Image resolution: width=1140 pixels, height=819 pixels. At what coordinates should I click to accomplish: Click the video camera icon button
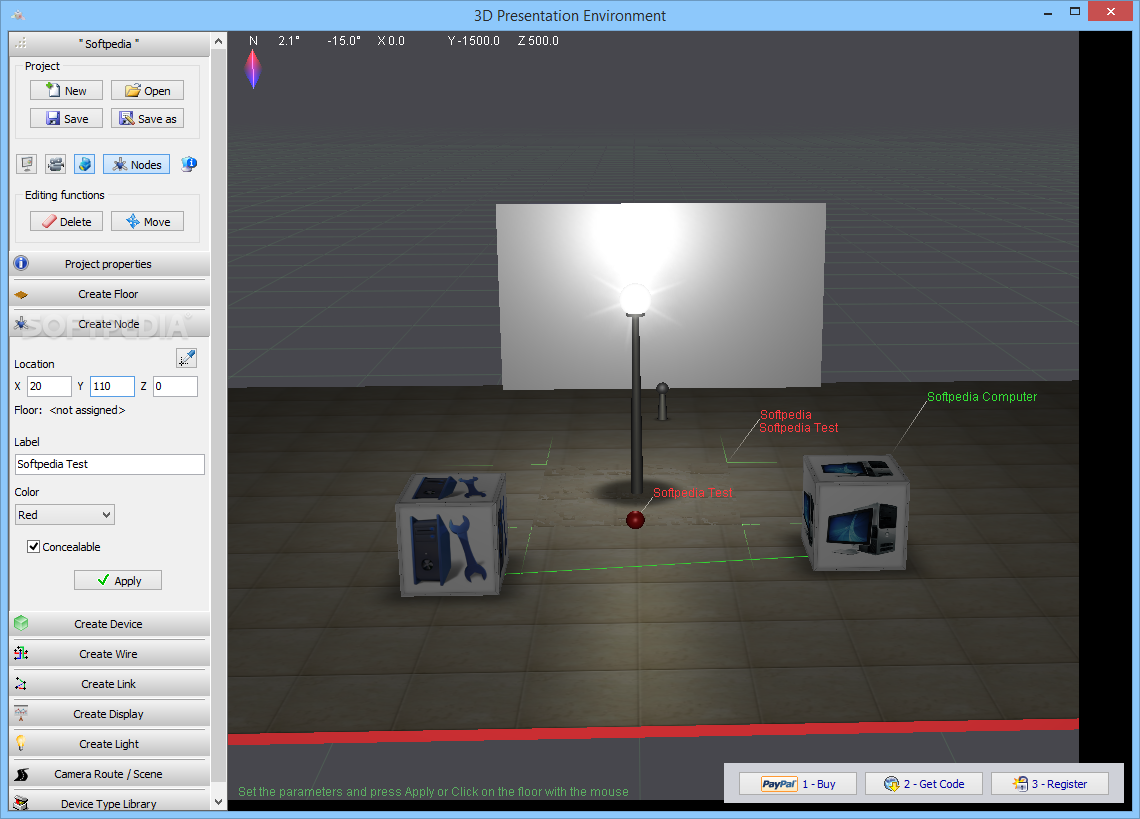point(55,164)
